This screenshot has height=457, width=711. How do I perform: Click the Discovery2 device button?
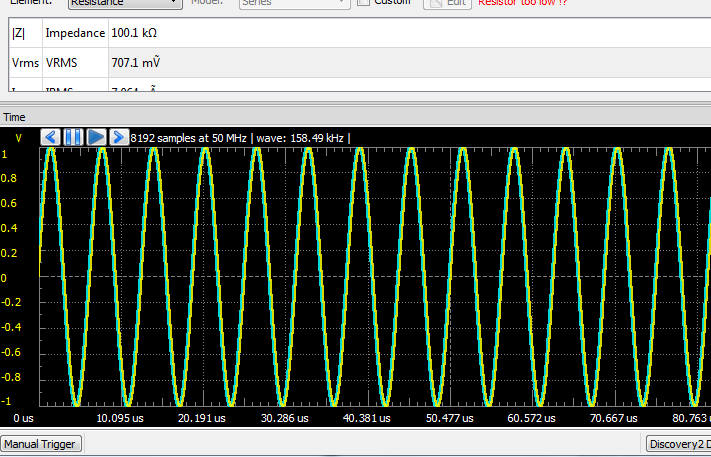pyautogui.click(x=678, y=444)
